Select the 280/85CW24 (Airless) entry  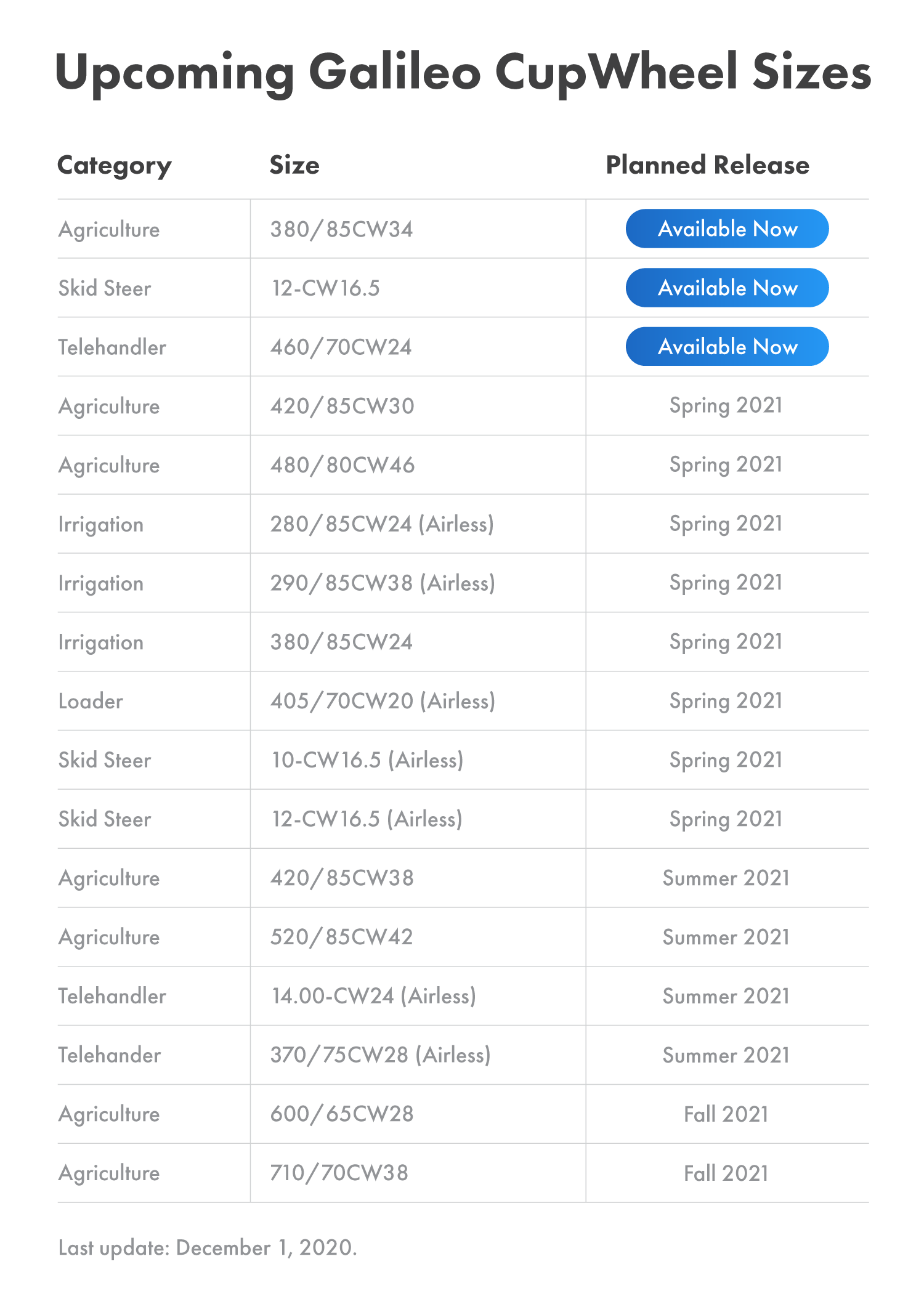pos(382,524)
